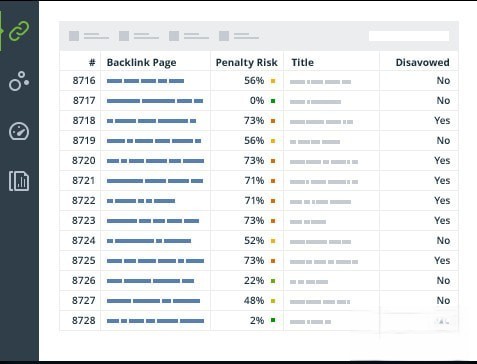Select the 48% penalty risk value
This screenshot has height=364, width=477.
pyautogui.click(x=254, y=300)
